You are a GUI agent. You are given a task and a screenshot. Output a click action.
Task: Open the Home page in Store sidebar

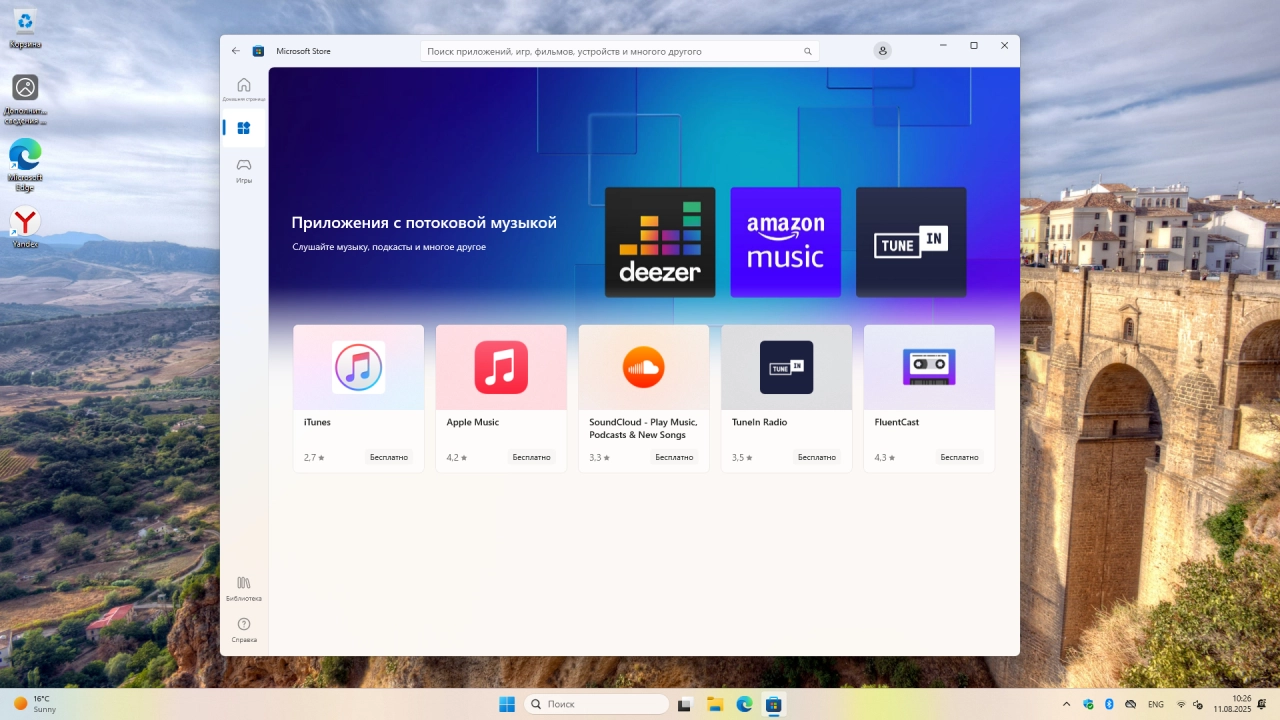click(x=244, y=88)
